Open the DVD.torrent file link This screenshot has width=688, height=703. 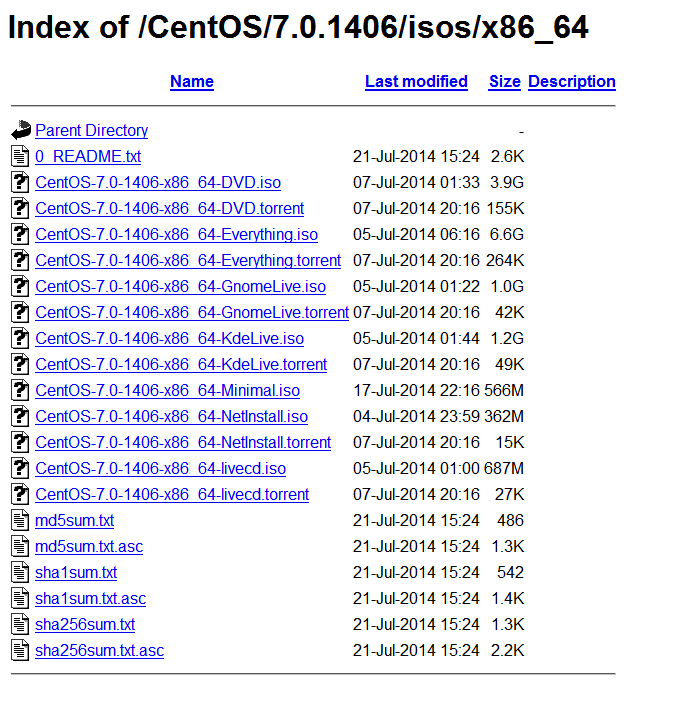pyautogui.click(x=169, y=208)
